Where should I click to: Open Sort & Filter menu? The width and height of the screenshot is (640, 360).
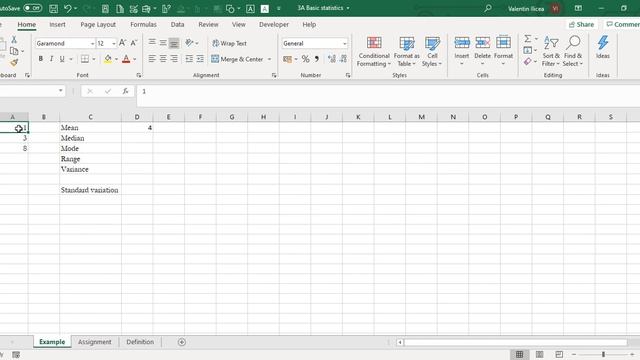coord(551,51)
